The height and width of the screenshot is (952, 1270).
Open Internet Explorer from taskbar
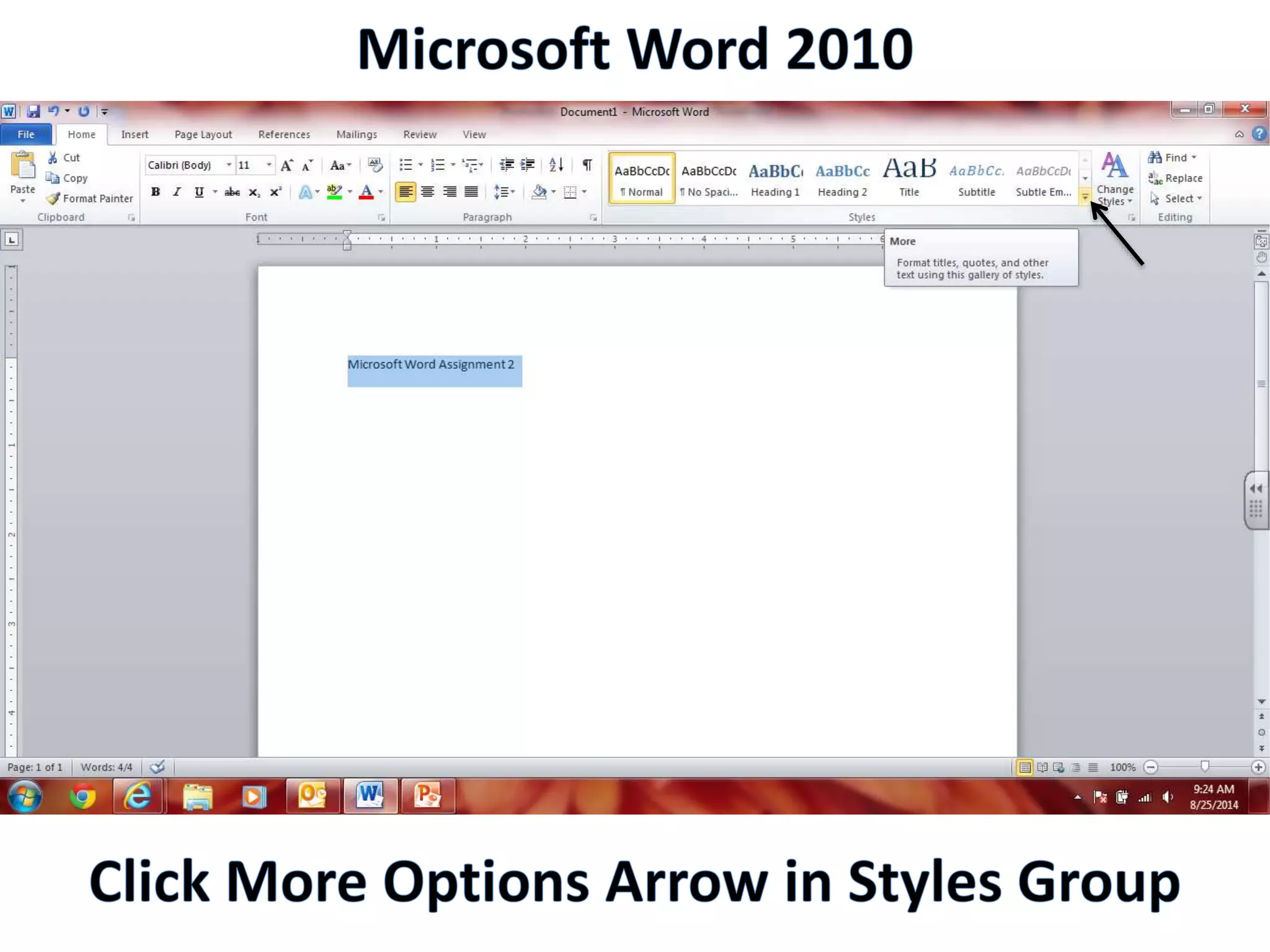pyautogui.click(x=138, y=796)
